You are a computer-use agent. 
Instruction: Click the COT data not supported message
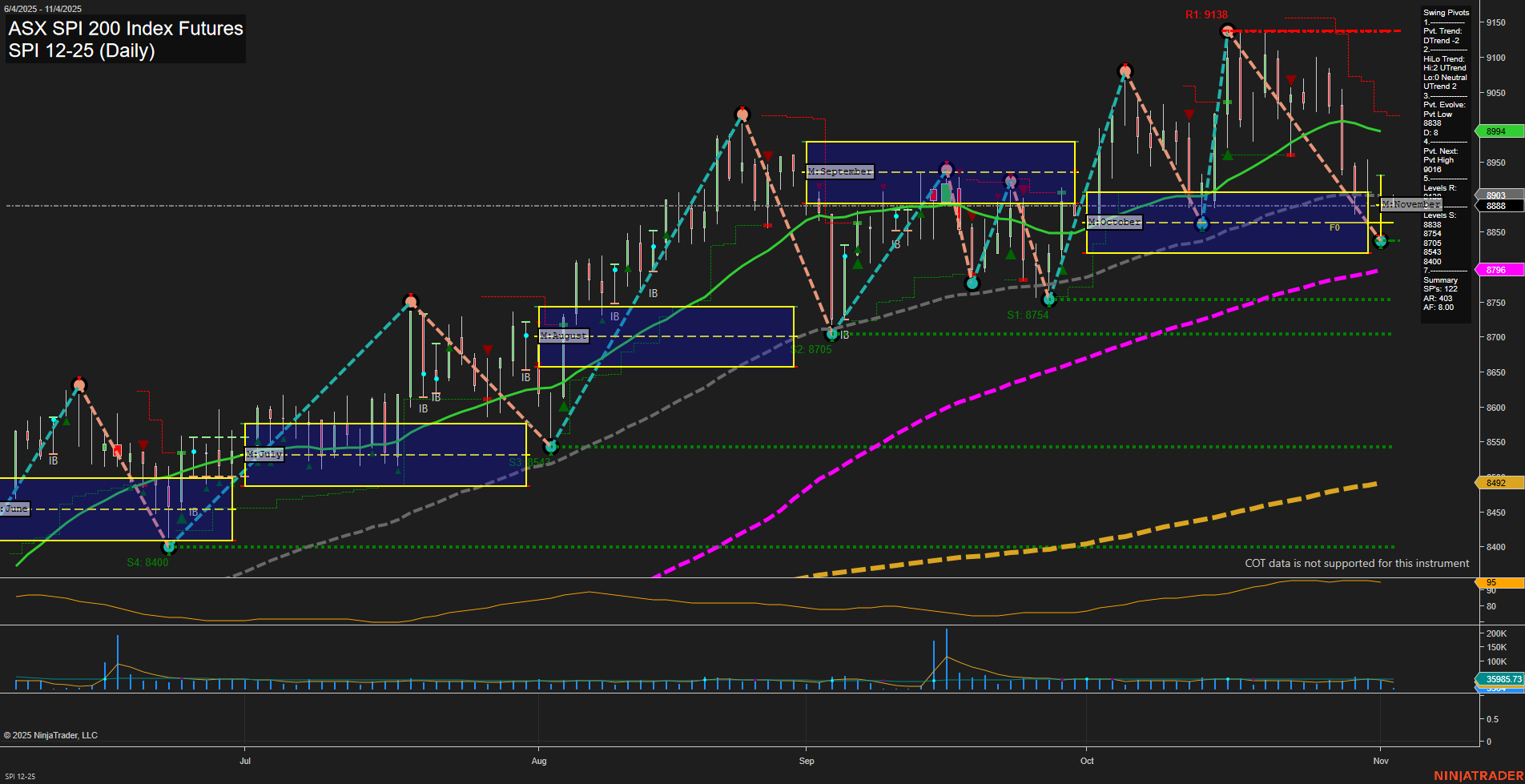click(1357, 563)
